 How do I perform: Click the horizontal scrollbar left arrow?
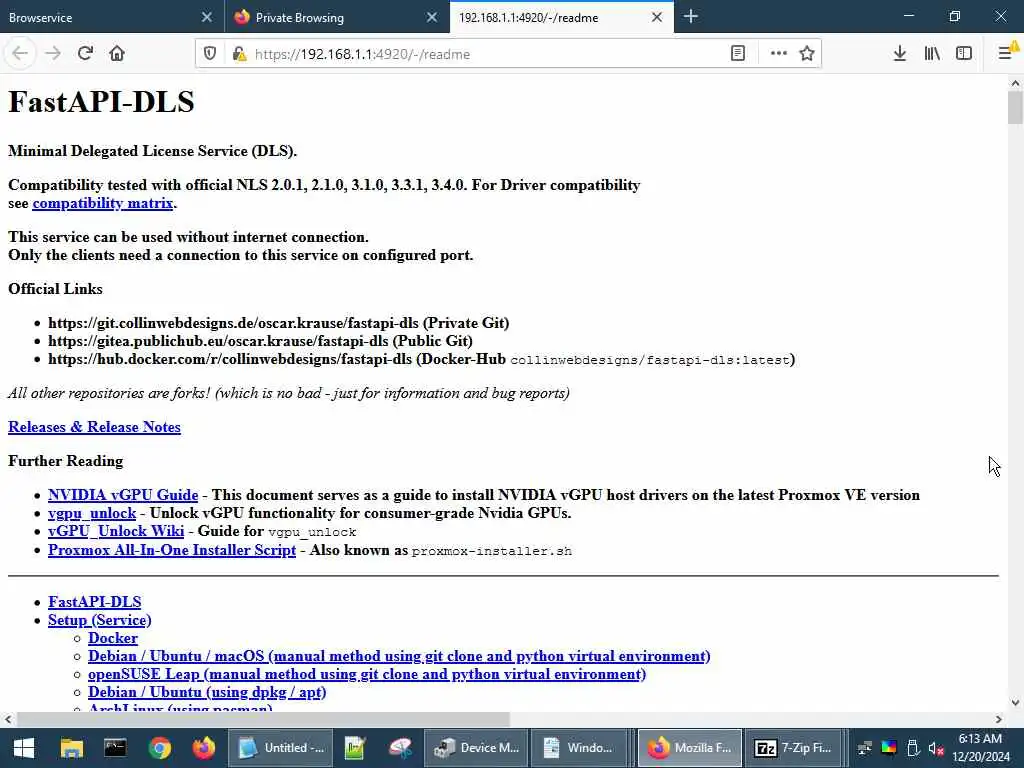8,720
